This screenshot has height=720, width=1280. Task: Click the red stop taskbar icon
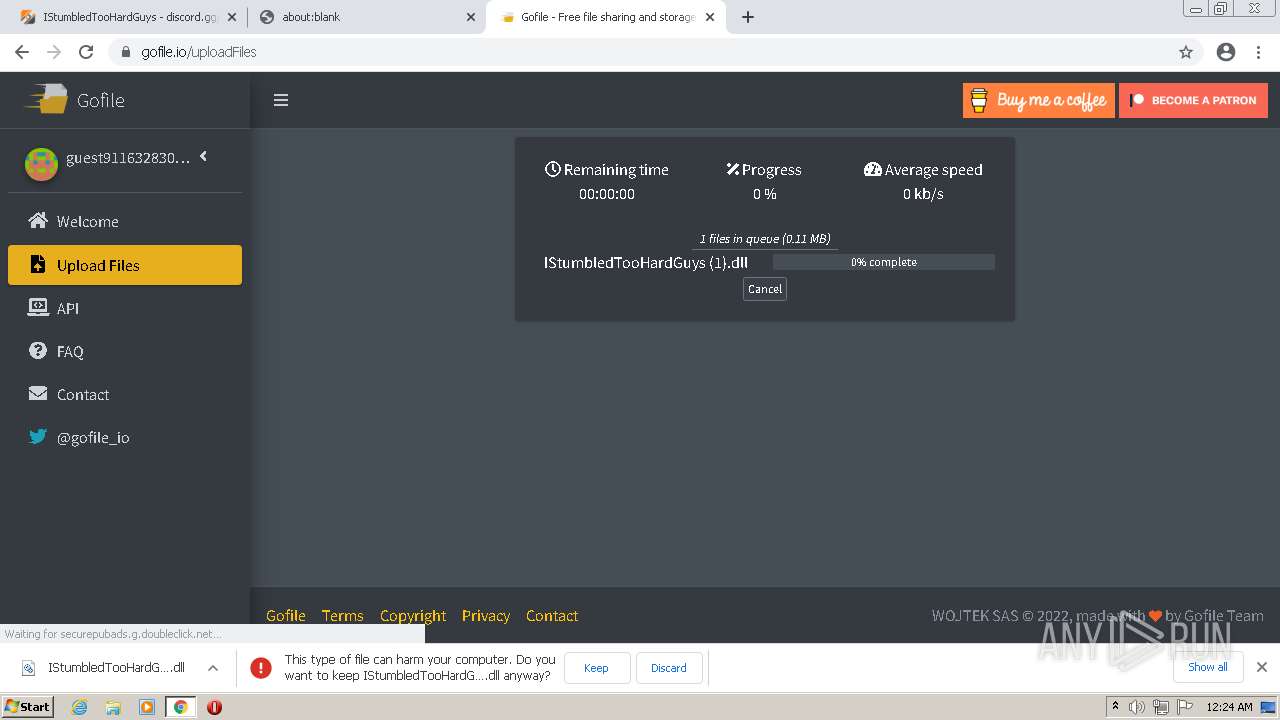tap(214, 707)
